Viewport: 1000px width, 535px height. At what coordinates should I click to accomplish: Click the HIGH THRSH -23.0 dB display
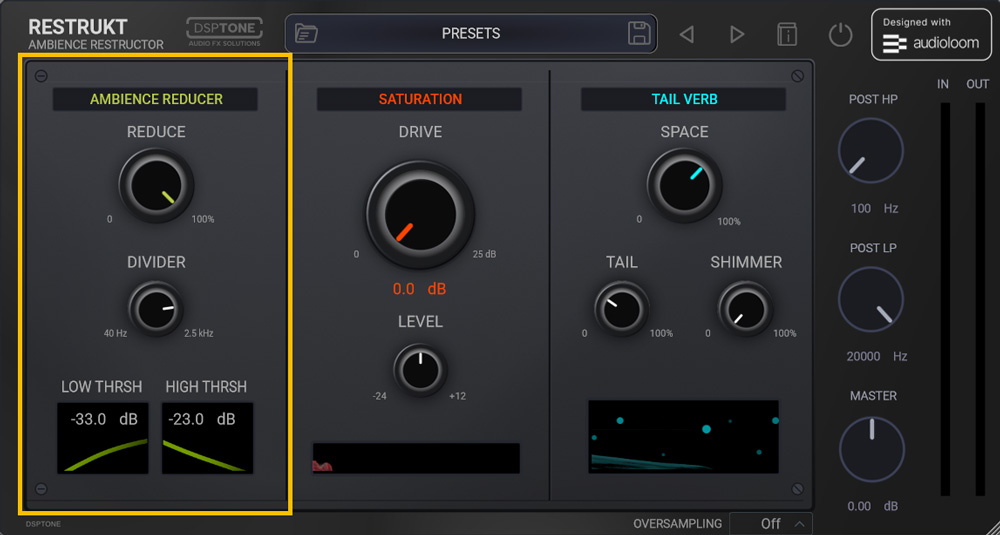pyautogui.click(x=207, y=438)
